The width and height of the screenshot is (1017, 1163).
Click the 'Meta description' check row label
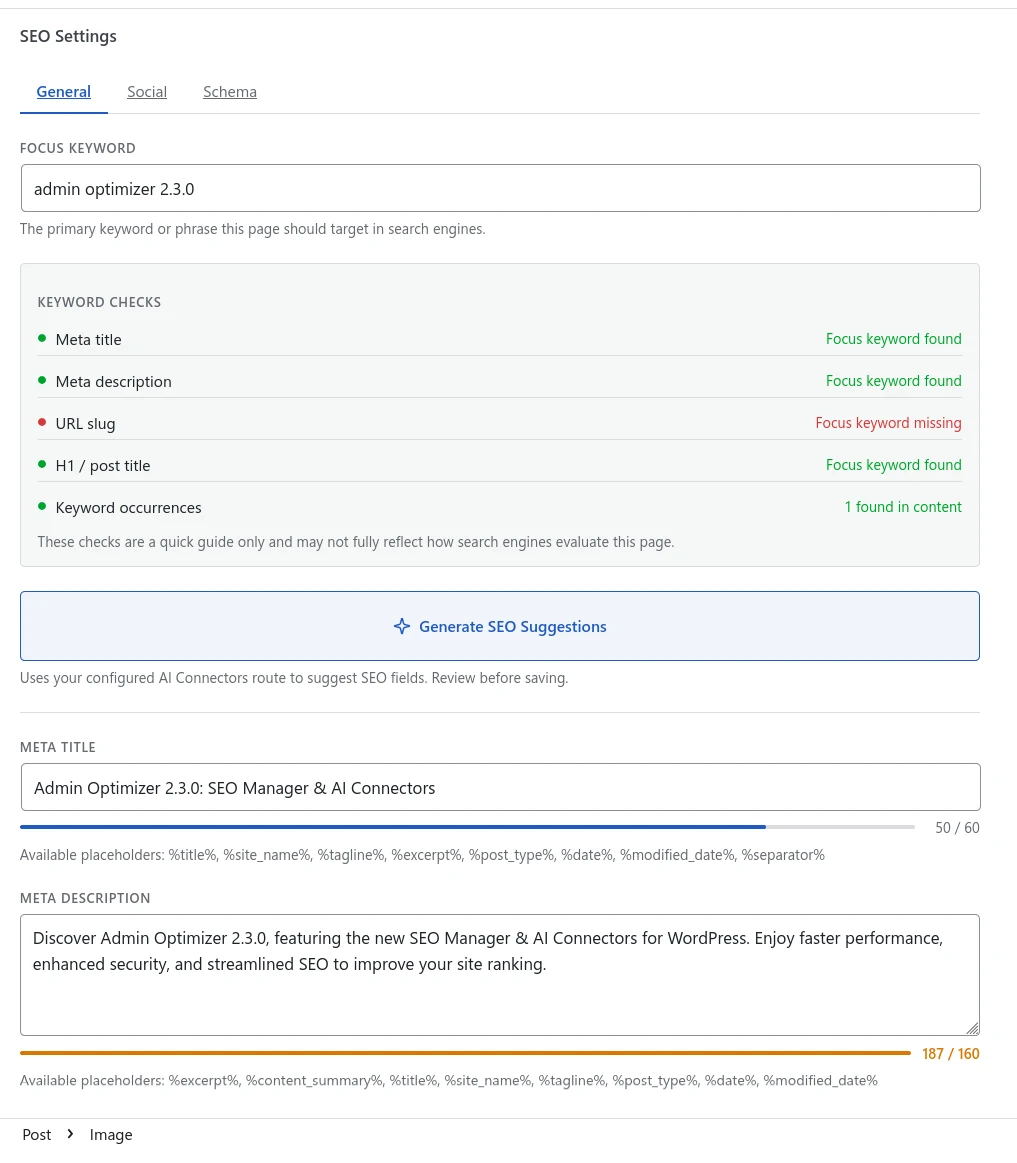[113, 382]
